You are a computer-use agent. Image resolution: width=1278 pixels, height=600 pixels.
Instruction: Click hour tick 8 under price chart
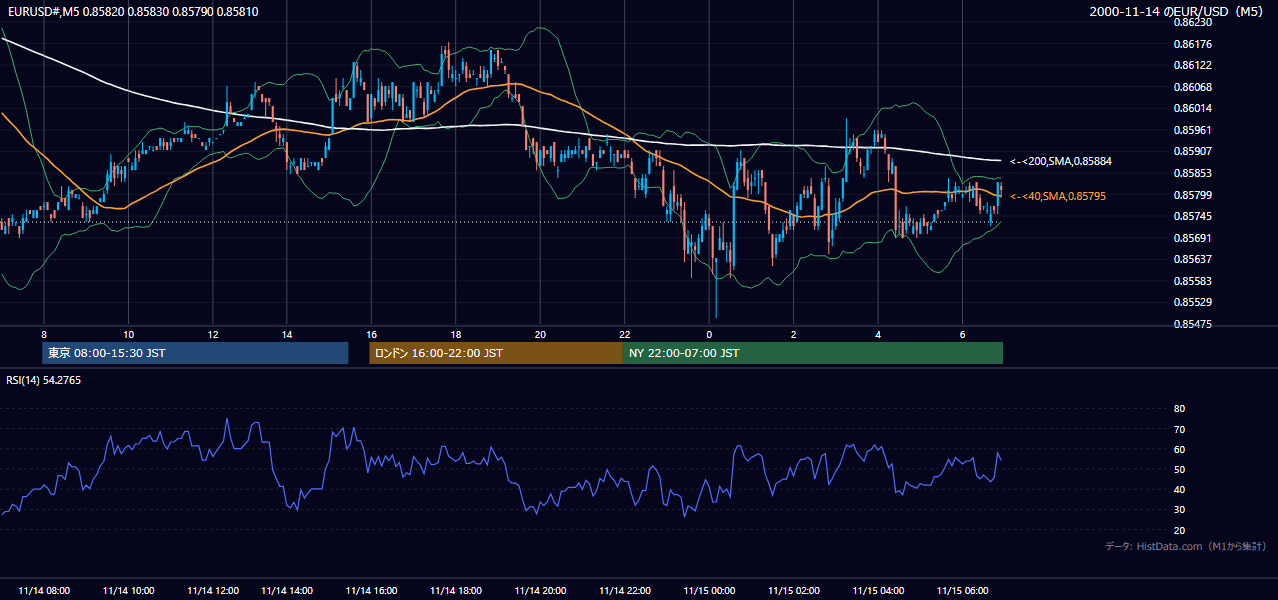pos(44,334)
